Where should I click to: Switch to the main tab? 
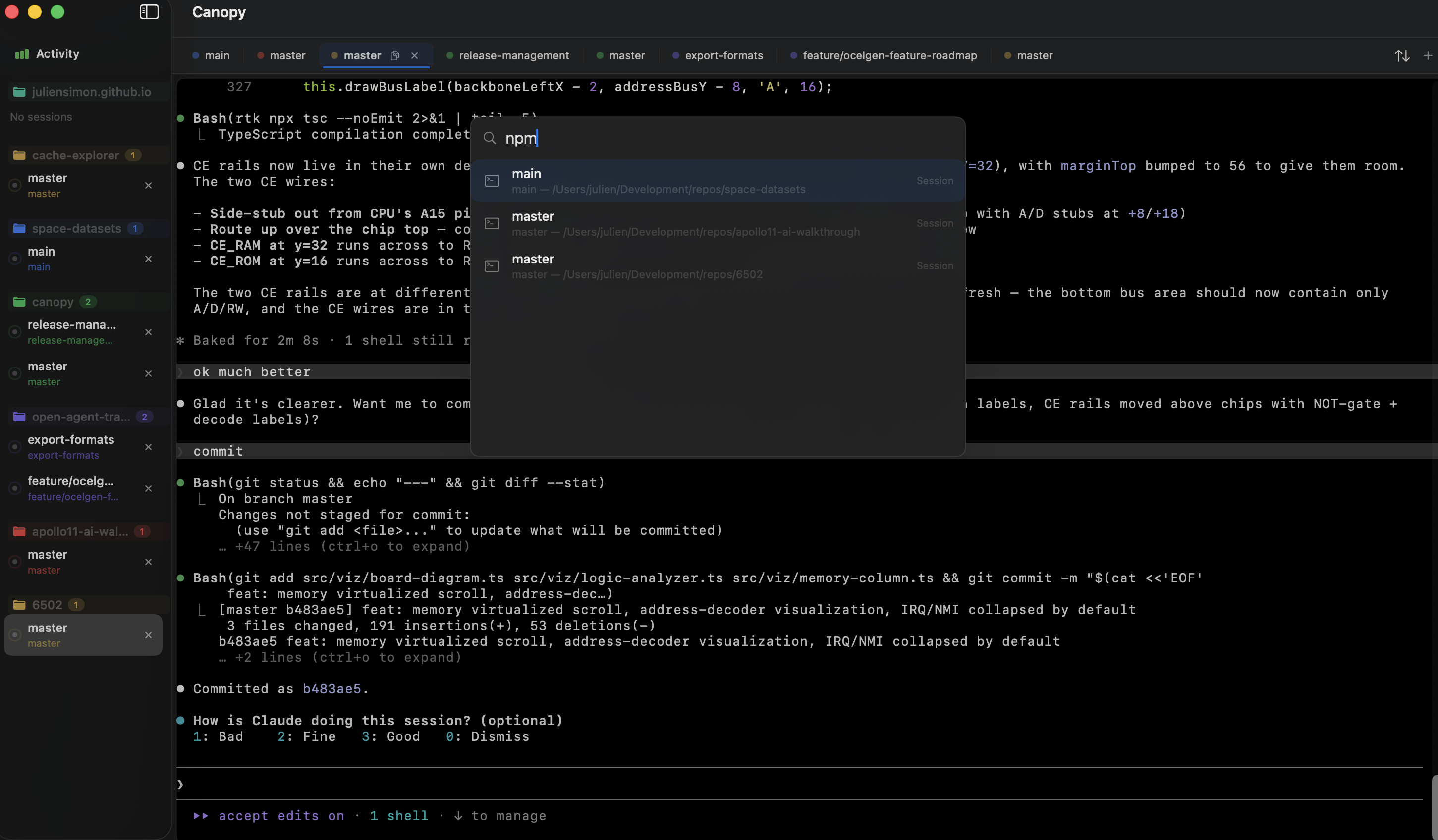[211, 55]
